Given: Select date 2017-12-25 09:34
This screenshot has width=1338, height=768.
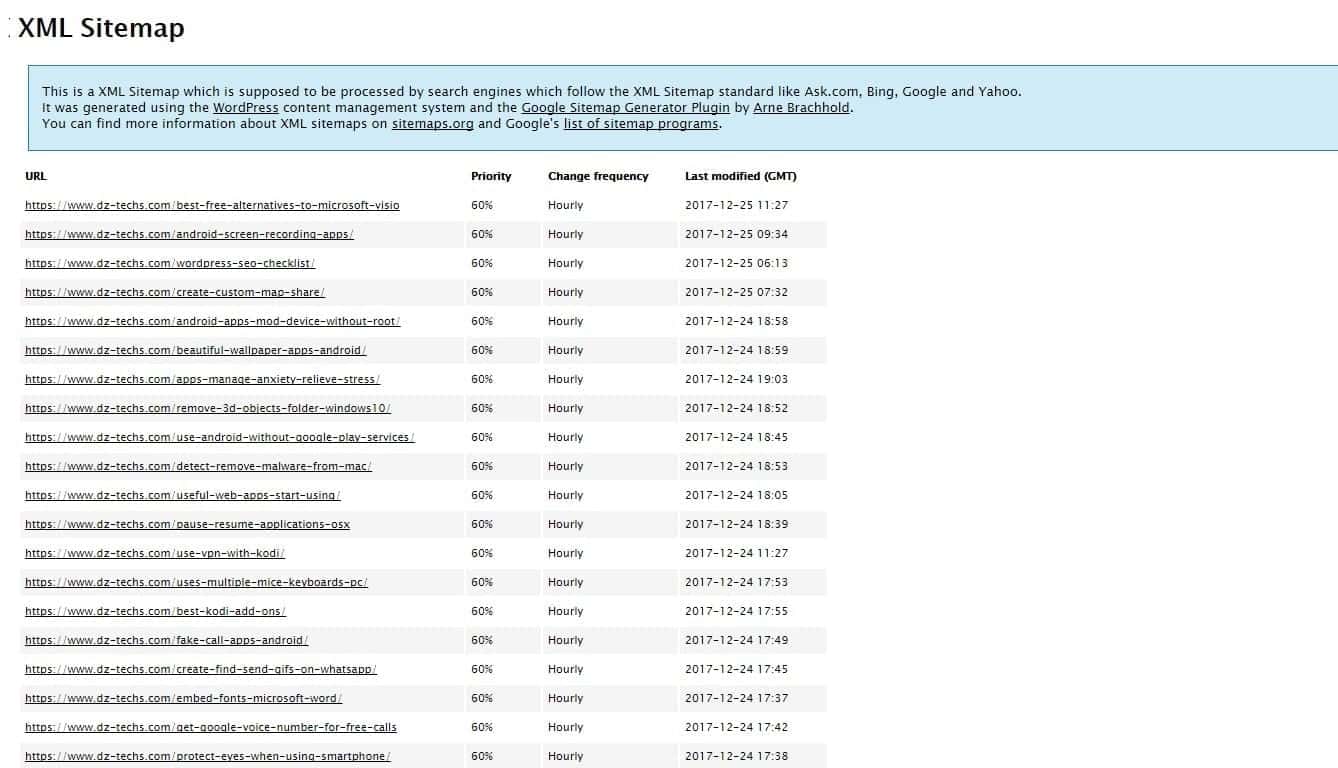Looking at the screenshot, I should (736, 234).
